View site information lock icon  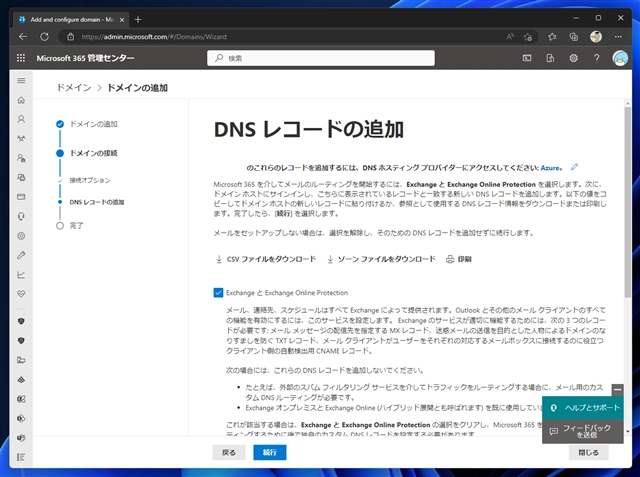[x=71, y=37]
